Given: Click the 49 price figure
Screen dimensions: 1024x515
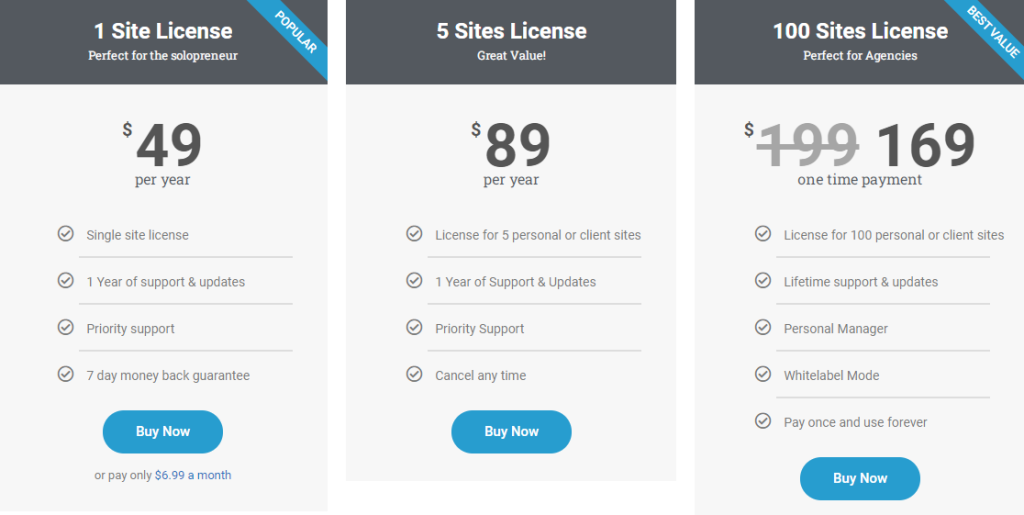Looking at the screenshot, I should point(169,146).
